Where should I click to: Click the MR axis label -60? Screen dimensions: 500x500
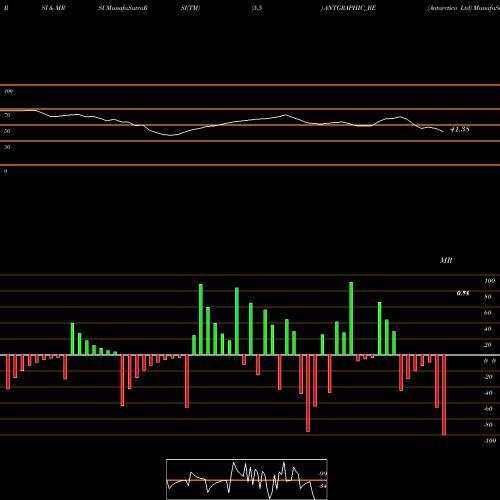[x=488, y=409]
